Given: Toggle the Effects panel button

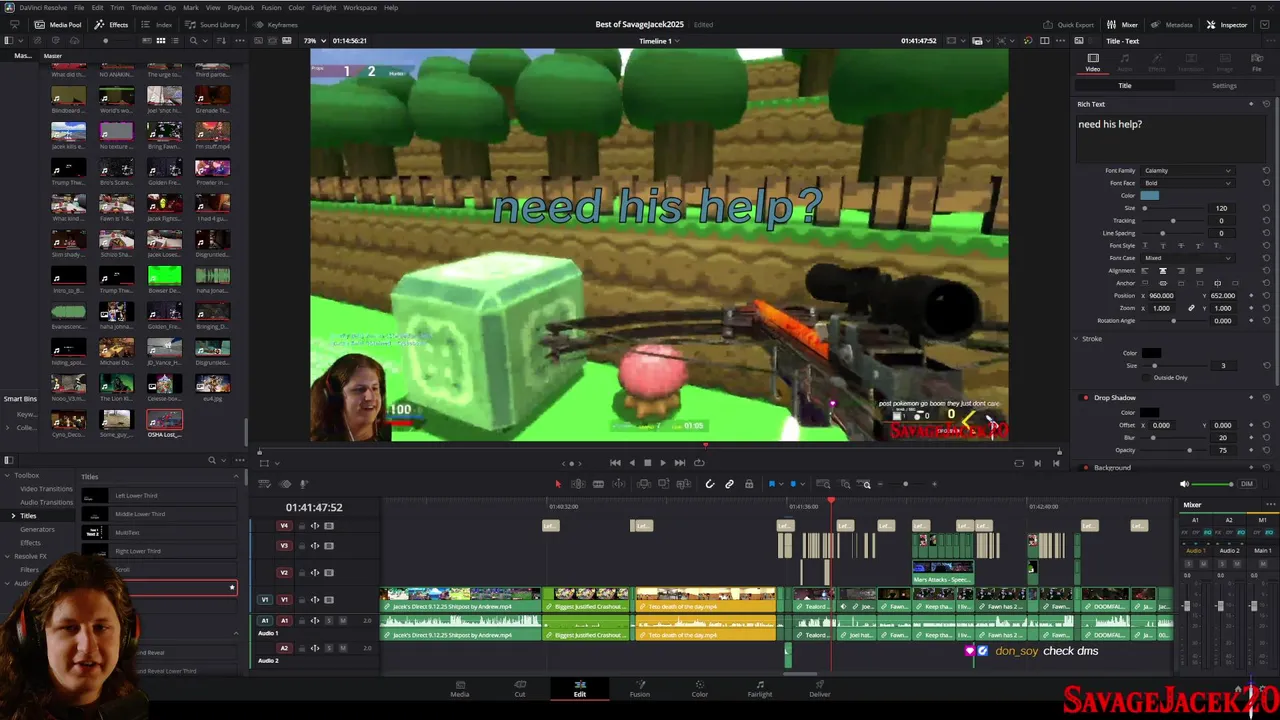Looking at the screenshot, I should point(112,24).
